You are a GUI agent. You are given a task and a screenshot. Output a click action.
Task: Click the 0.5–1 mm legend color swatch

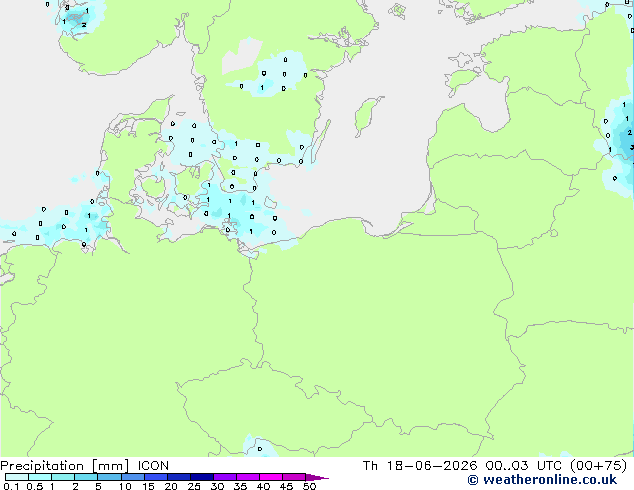40,477
